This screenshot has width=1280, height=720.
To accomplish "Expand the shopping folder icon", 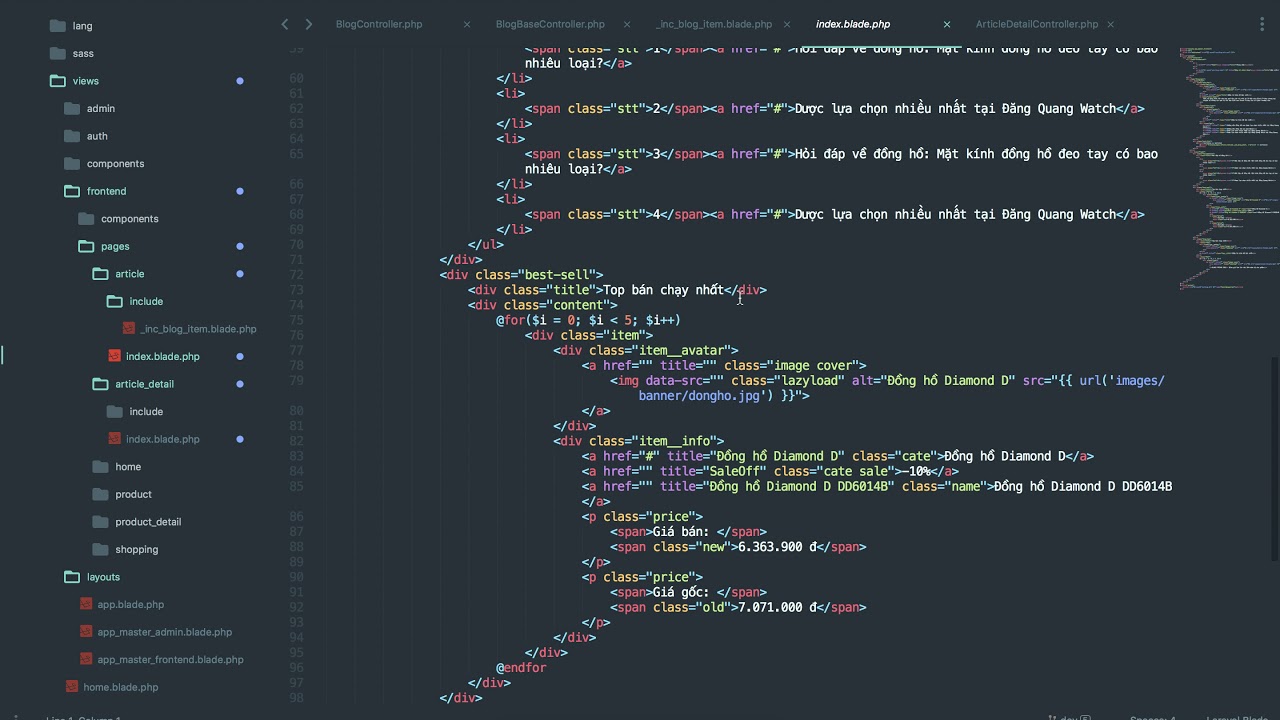I will 99,549.
